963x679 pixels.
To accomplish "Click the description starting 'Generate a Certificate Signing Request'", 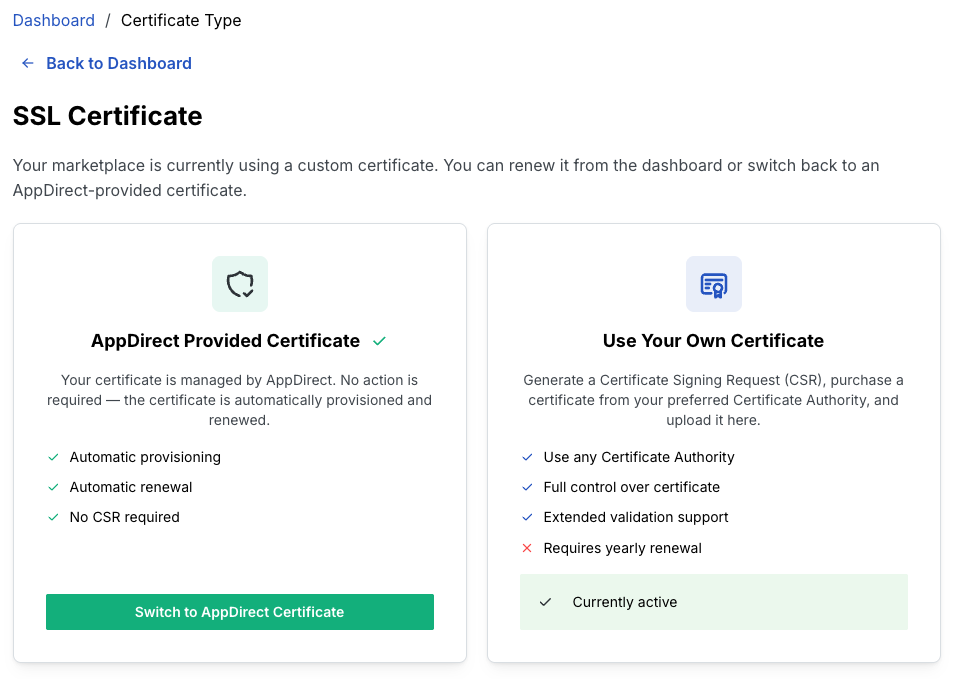I will (x=714, y=400).
